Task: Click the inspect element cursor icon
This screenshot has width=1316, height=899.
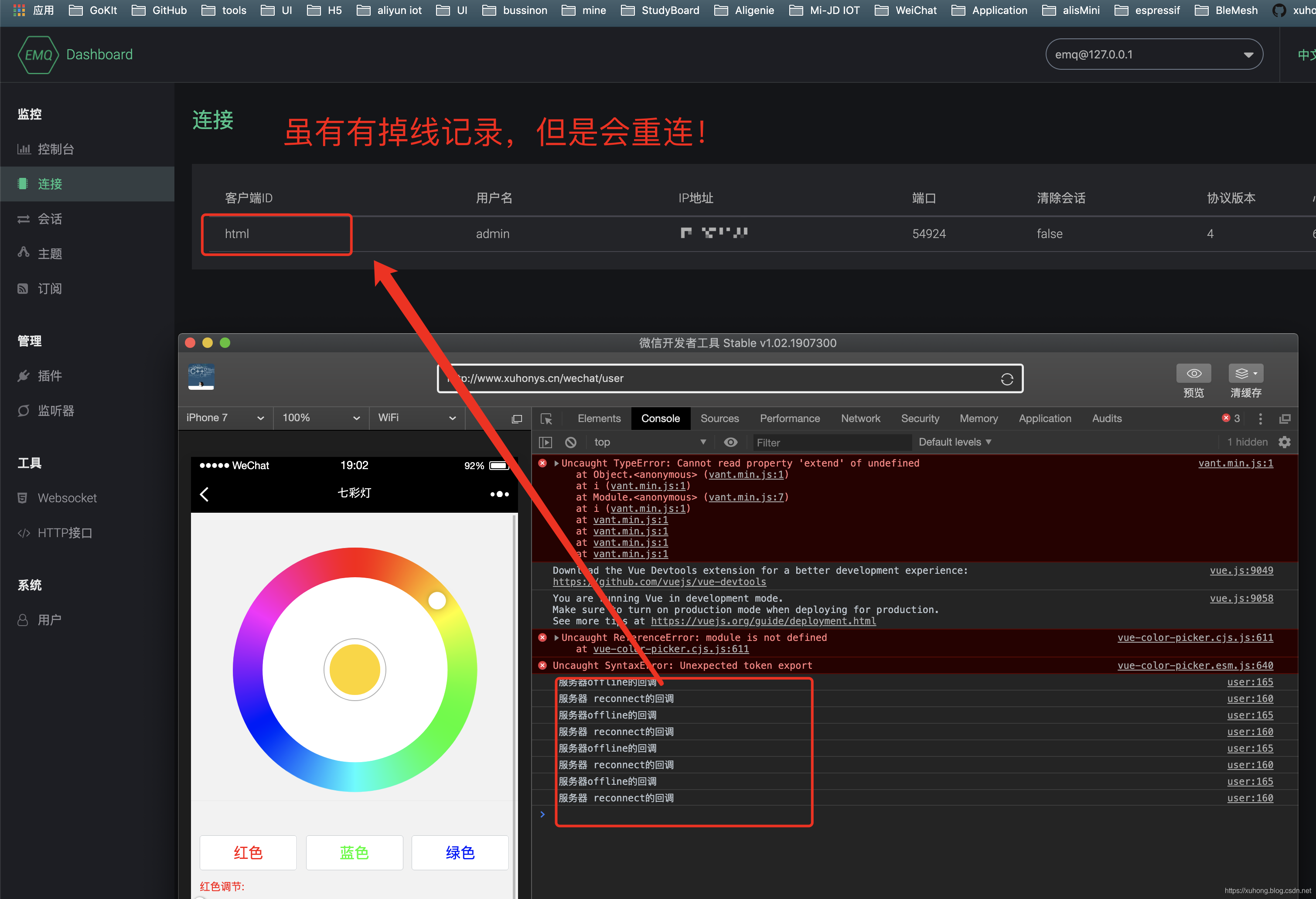Action: pos(546,419)
